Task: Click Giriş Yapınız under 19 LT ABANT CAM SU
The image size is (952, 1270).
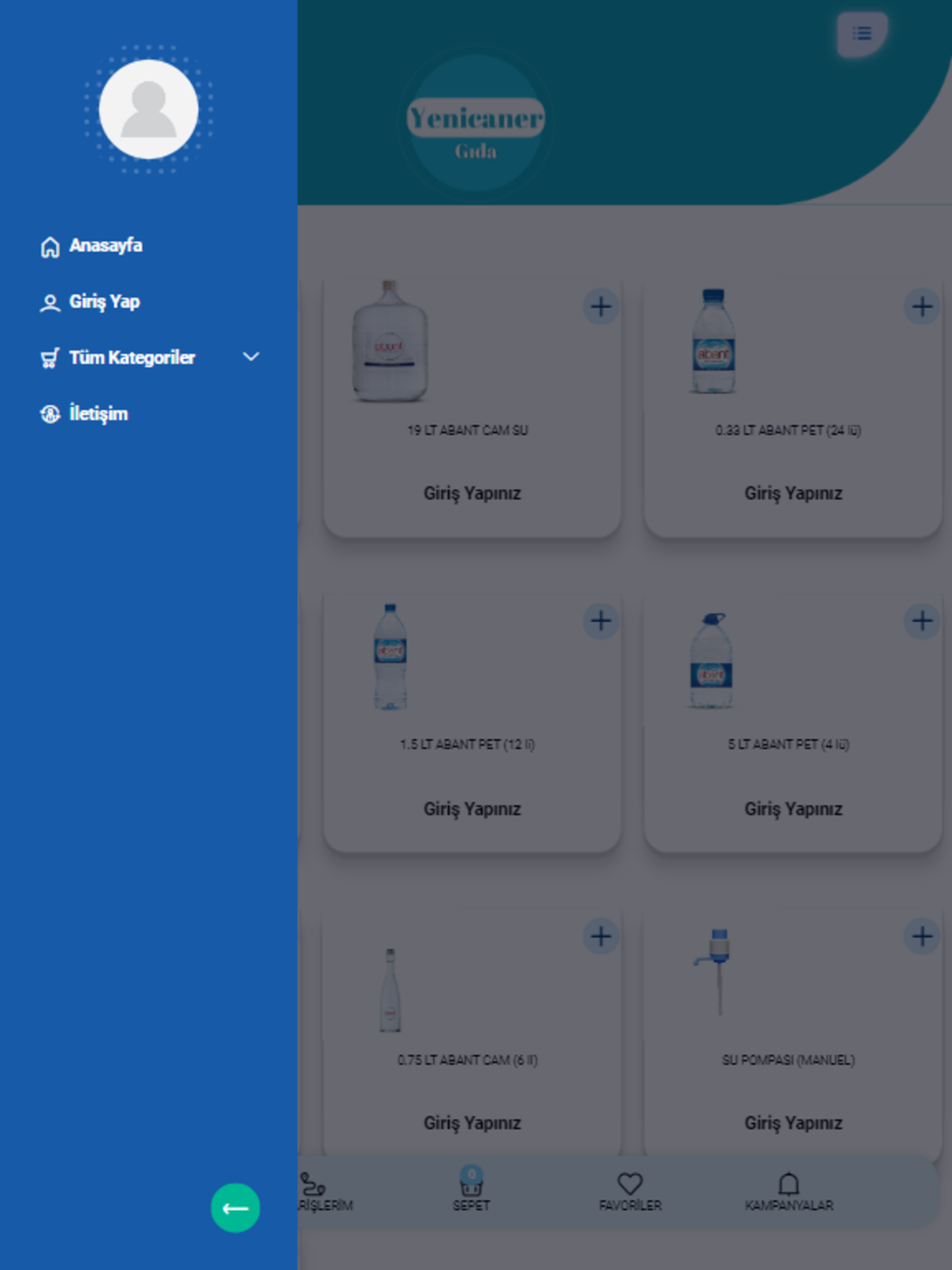Action: coord(472,493)
